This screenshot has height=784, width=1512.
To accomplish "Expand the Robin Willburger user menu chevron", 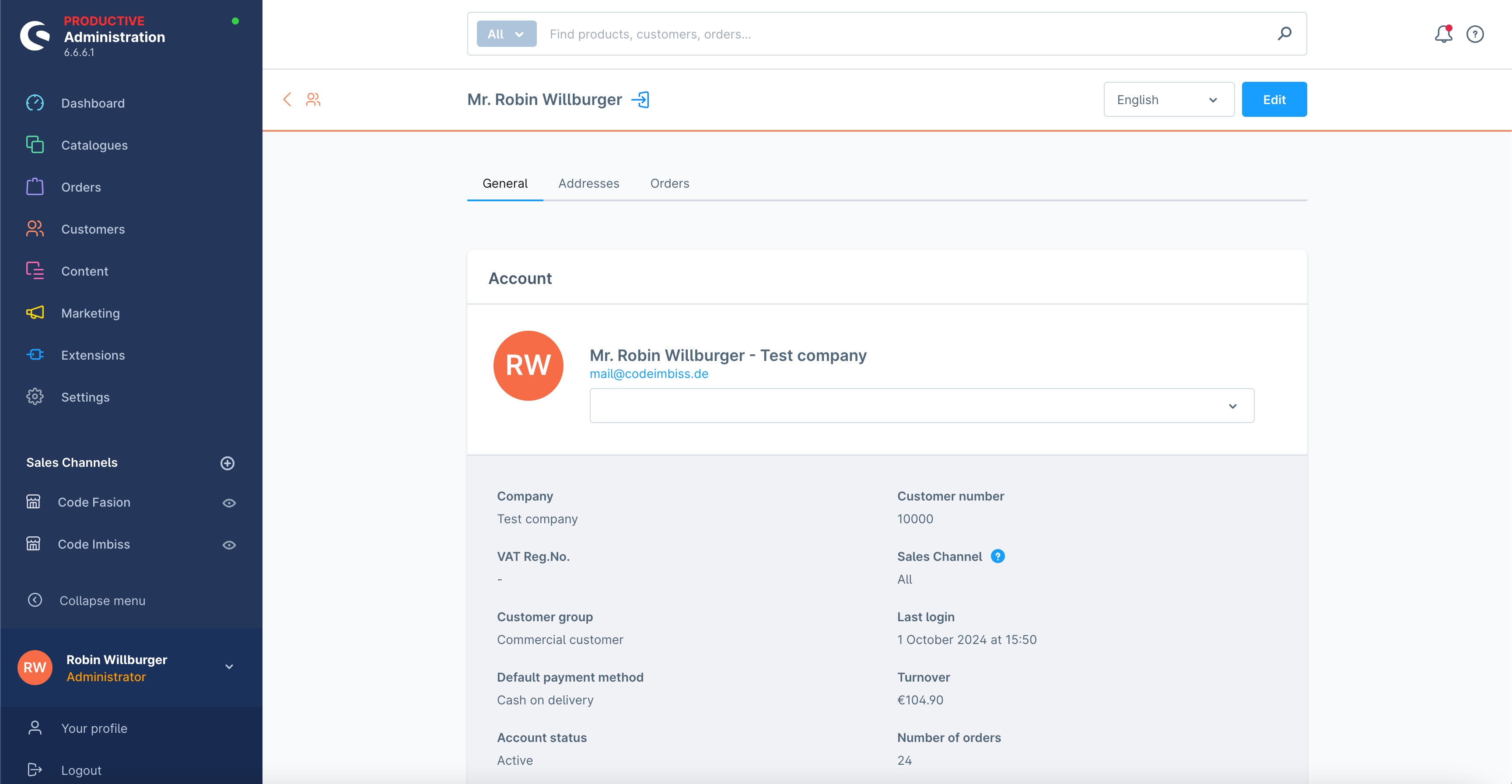I will (x=230, y=667).
